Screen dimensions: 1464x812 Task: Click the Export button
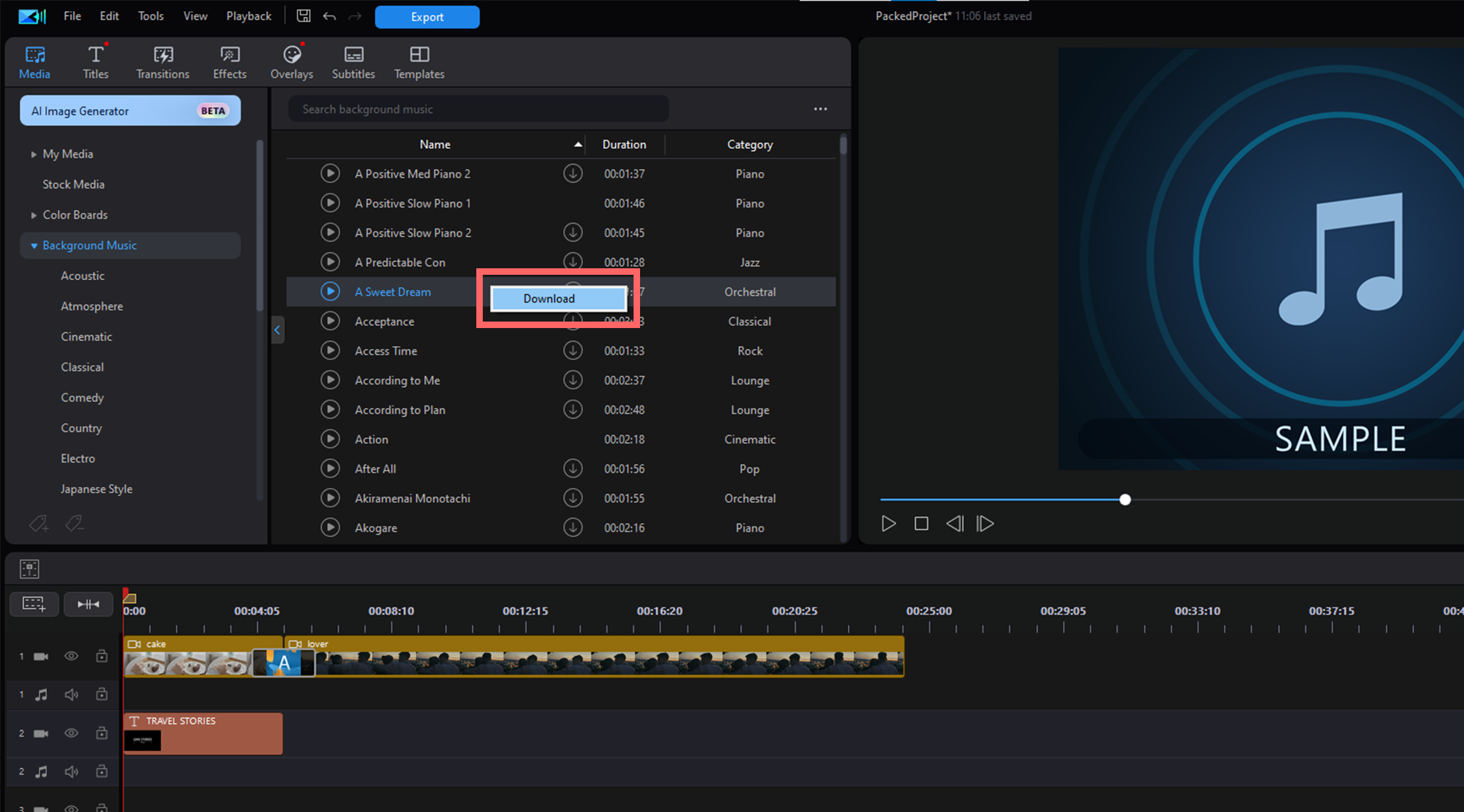point(427,17)
